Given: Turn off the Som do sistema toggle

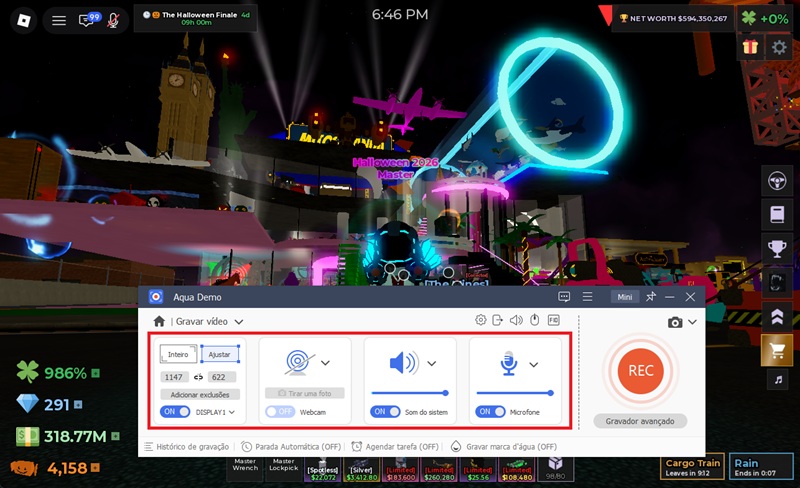Looking at the screenshot, I should 385,411.
